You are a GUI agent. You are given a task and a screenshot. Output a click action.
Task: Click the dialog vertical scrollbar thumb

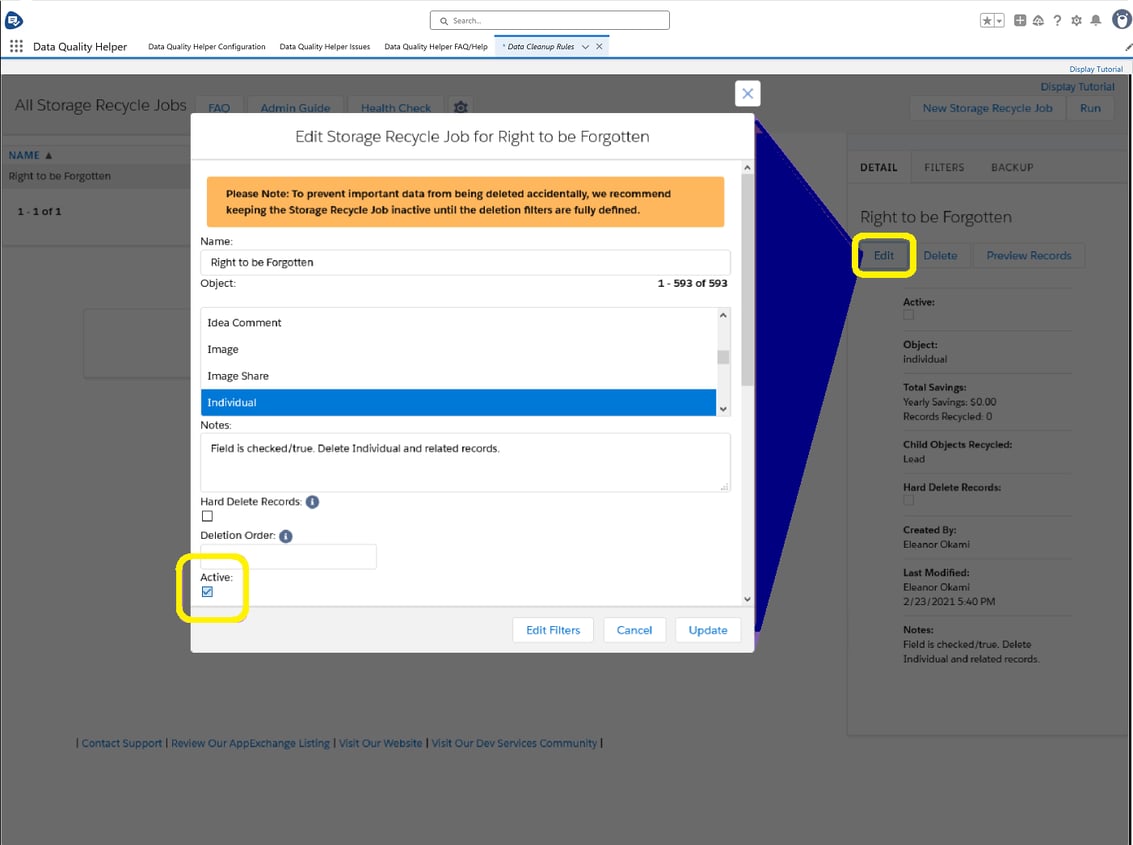point(747,280)
